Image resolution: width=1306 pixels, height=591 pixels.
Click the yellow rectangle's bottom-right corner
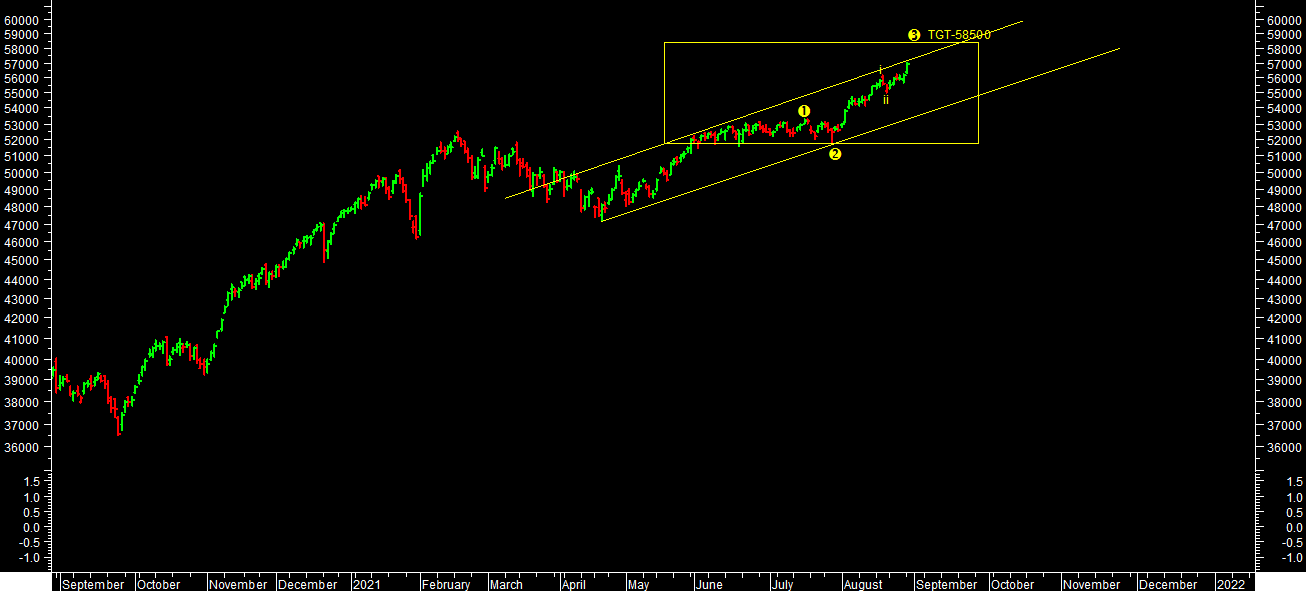coord(978,143)
